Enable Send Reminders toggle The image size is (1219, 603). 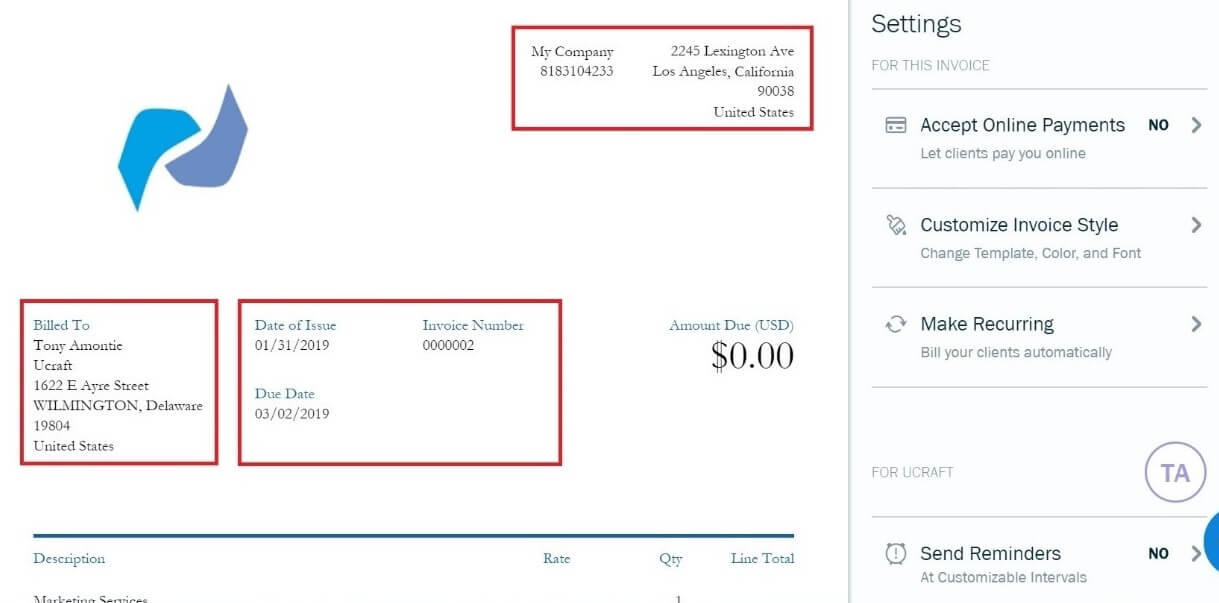pyautogui.click(x=1158, y=553)
